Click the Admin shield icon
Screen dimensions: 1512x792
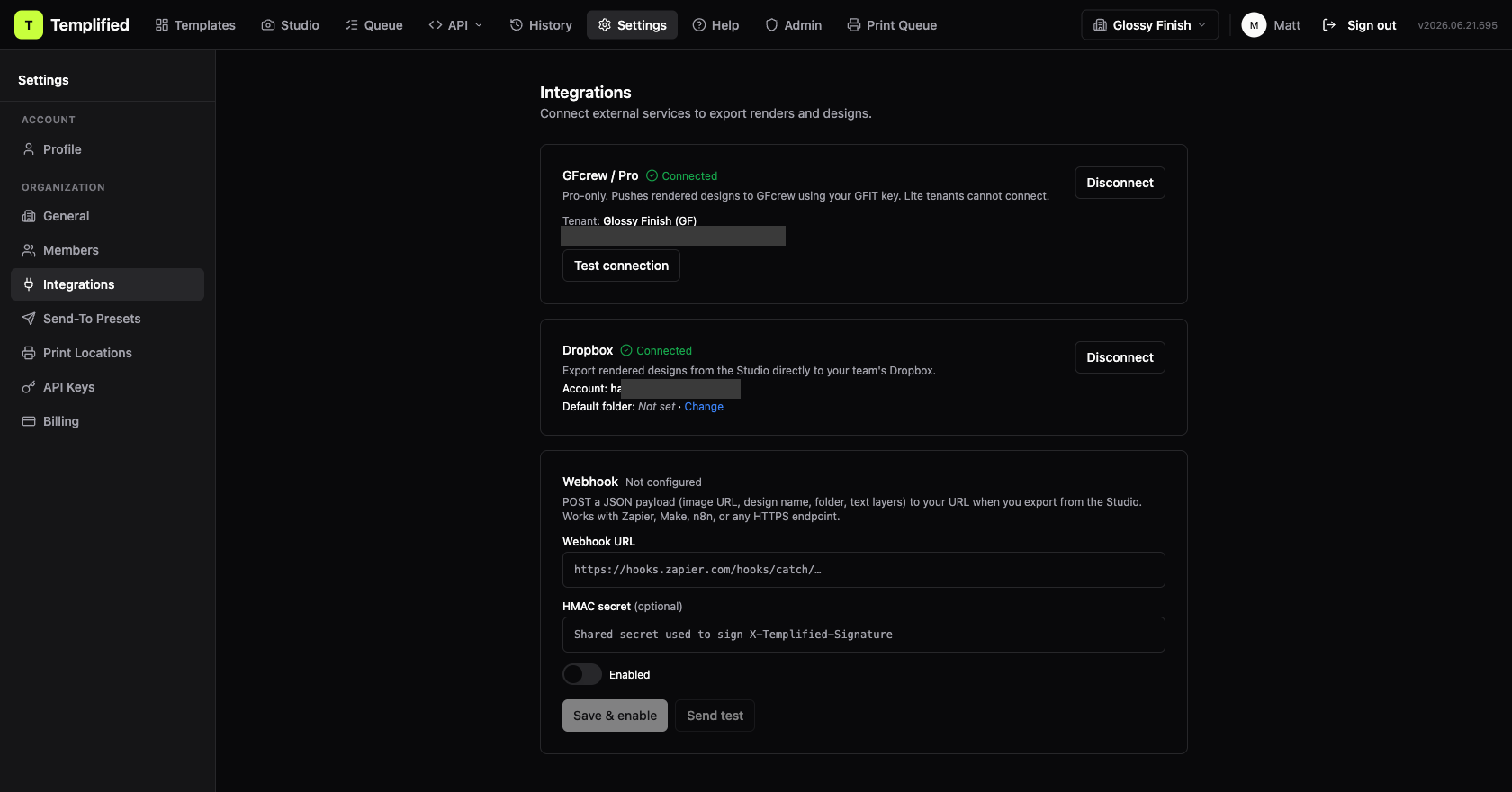pyautogui.click(x=771, y=25)
